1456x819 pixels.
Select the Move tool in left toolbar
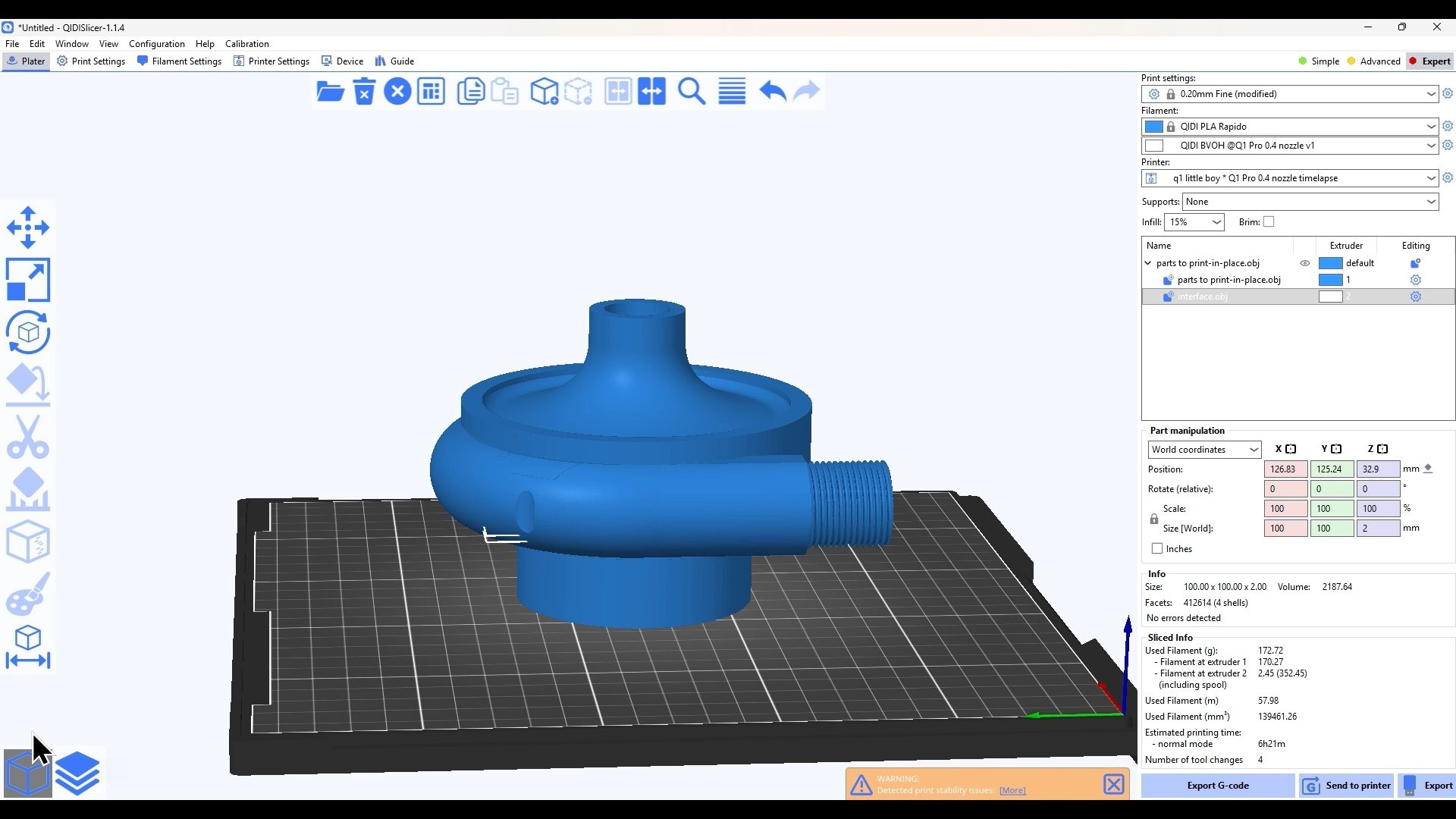[28, 227]
